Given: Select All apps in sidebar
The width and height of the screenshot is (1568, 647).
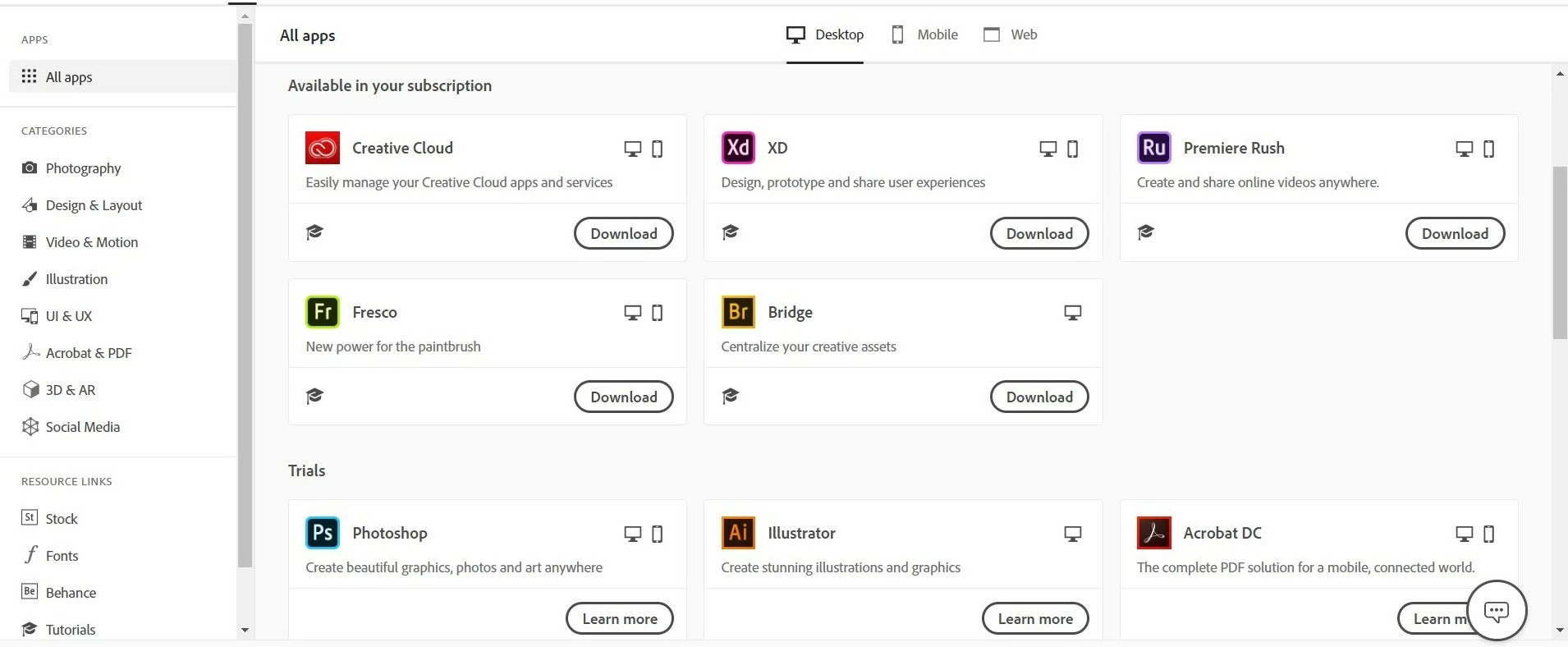Looking at the screenshot, I should pos(123,76).
